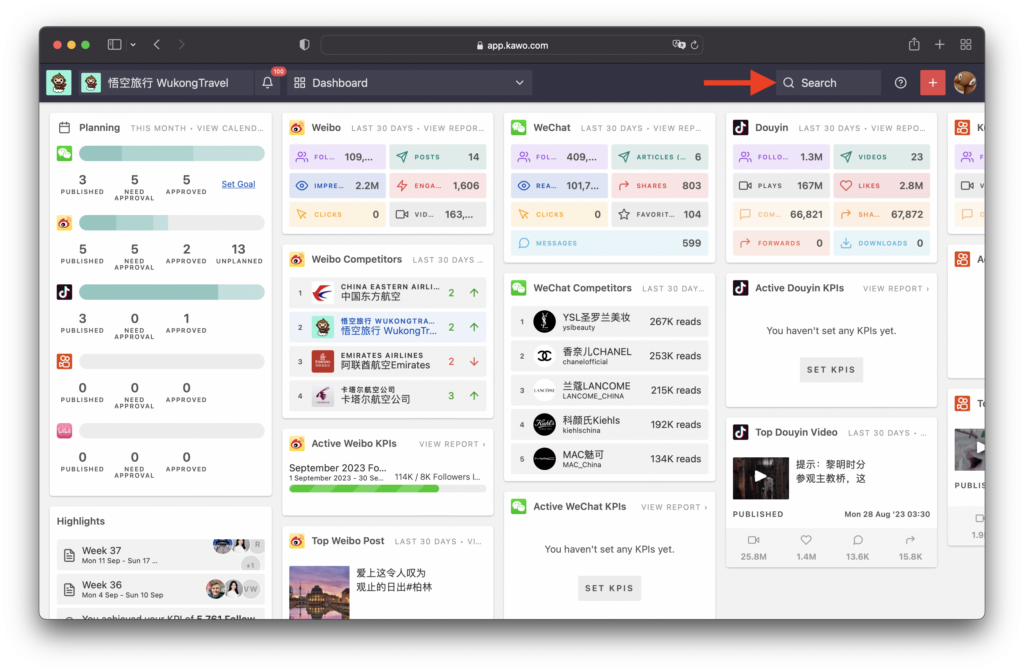
Task: Click the Weibo card logo icon
Action: (x=296, y=127)
